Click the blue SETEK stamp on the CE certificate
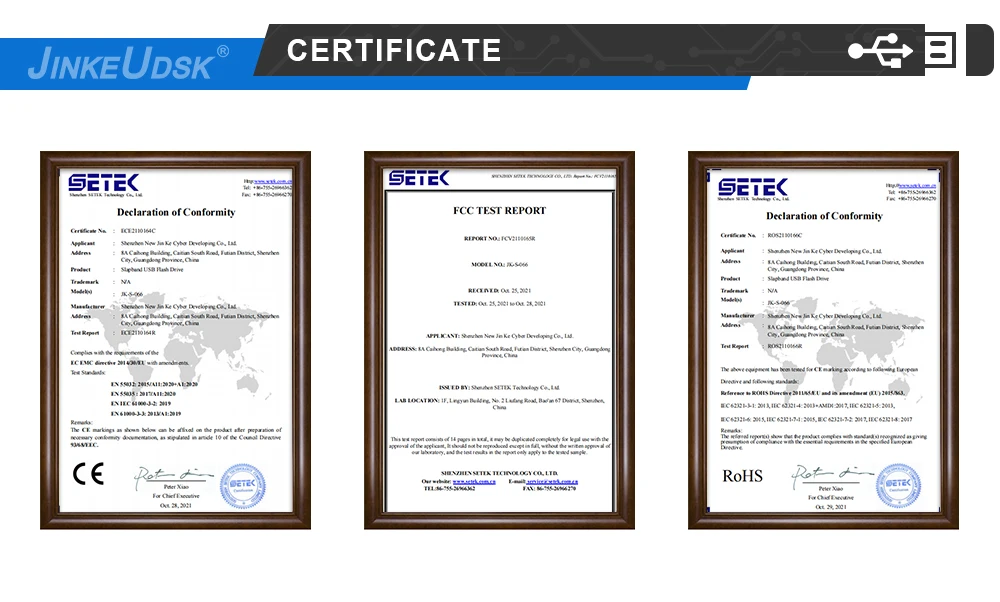The image size is (1000, 602). (242, 486)
